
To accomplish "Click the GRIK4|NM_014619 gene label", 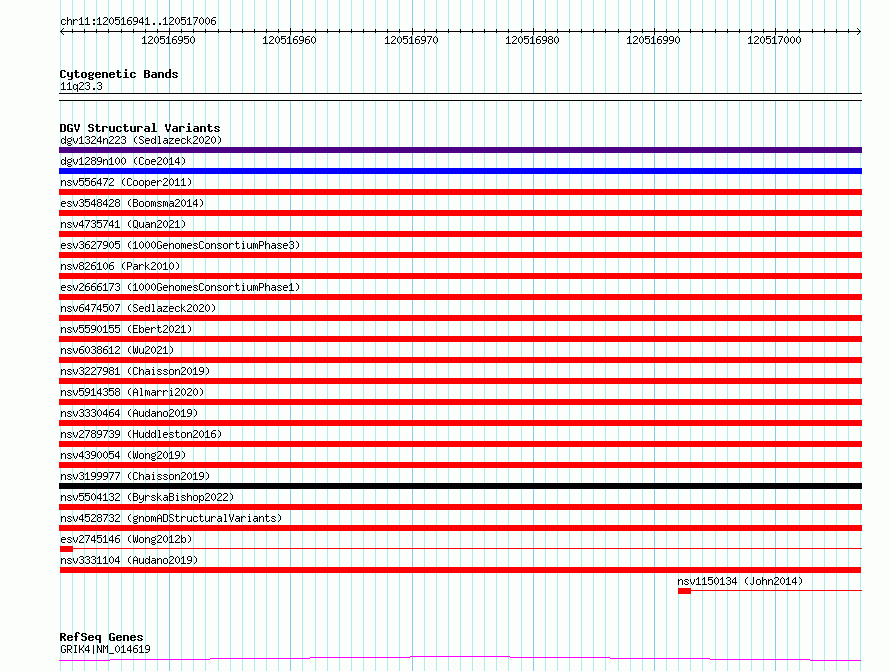I will (x=105, y=649).
